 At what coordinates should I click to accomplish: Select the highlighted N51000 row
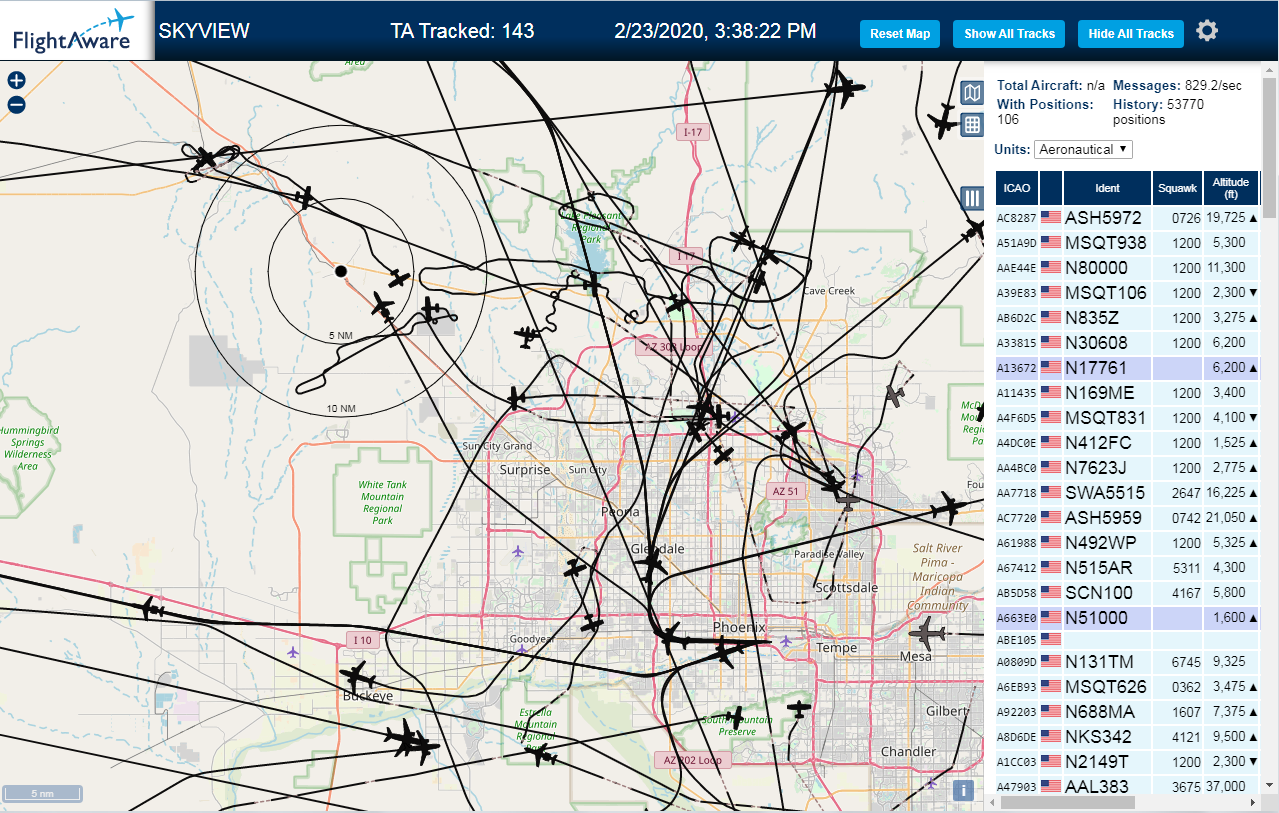(1128, 618)
